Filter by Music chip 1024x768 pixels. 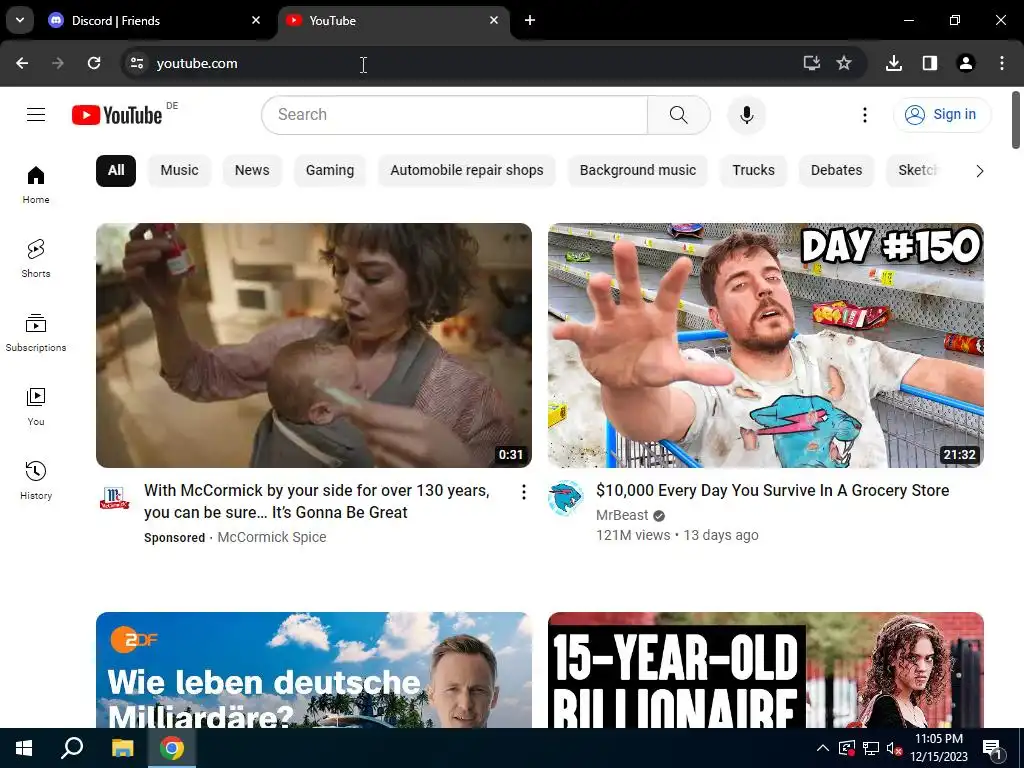pos(180,170)
